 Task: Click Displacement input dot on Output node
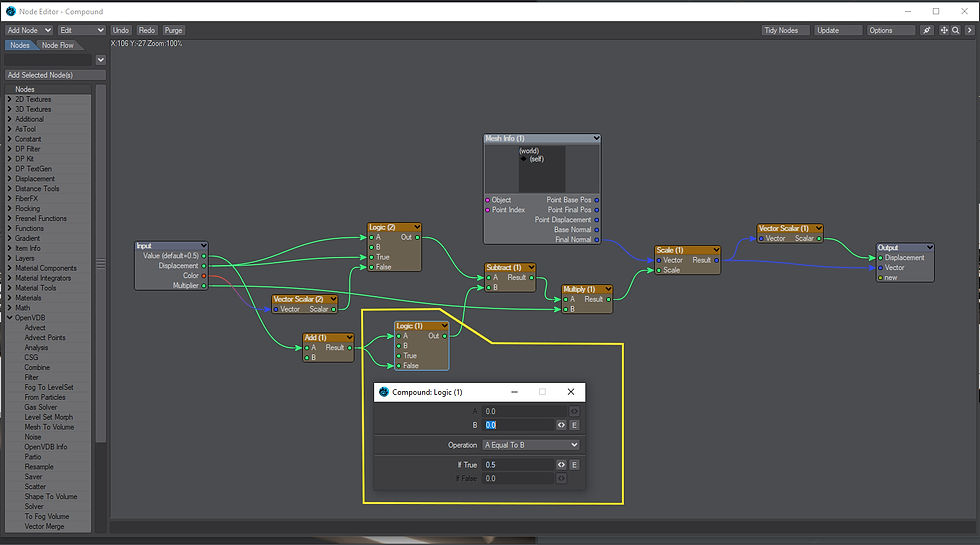tap(880, 258)
